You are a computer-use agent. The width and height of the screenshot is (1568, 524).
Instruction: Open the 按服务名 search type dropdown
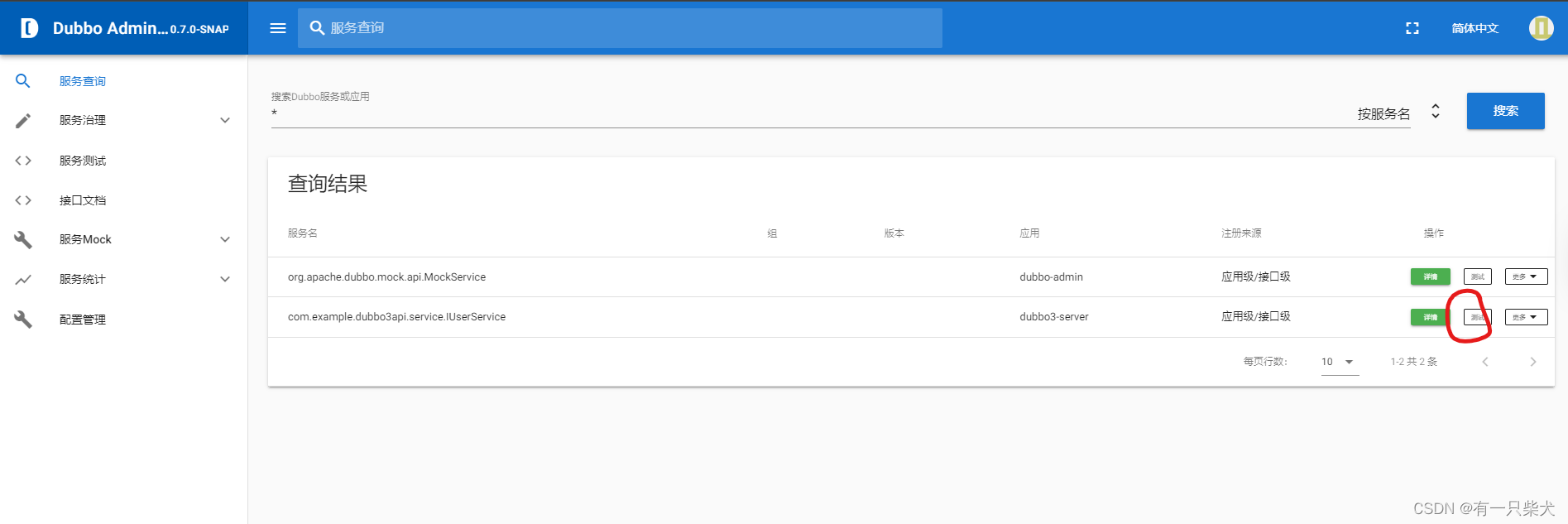pos(1436,112)
